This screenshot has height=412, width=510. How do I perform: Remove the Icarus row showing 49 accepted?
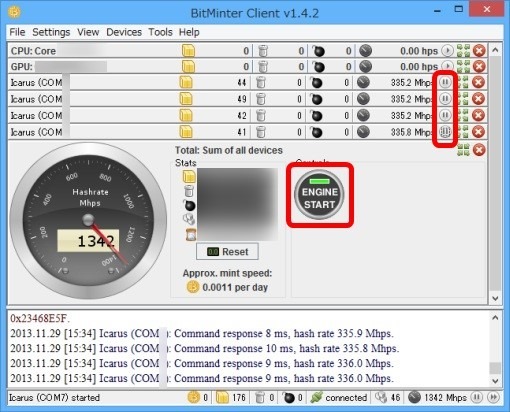(478, 98)
